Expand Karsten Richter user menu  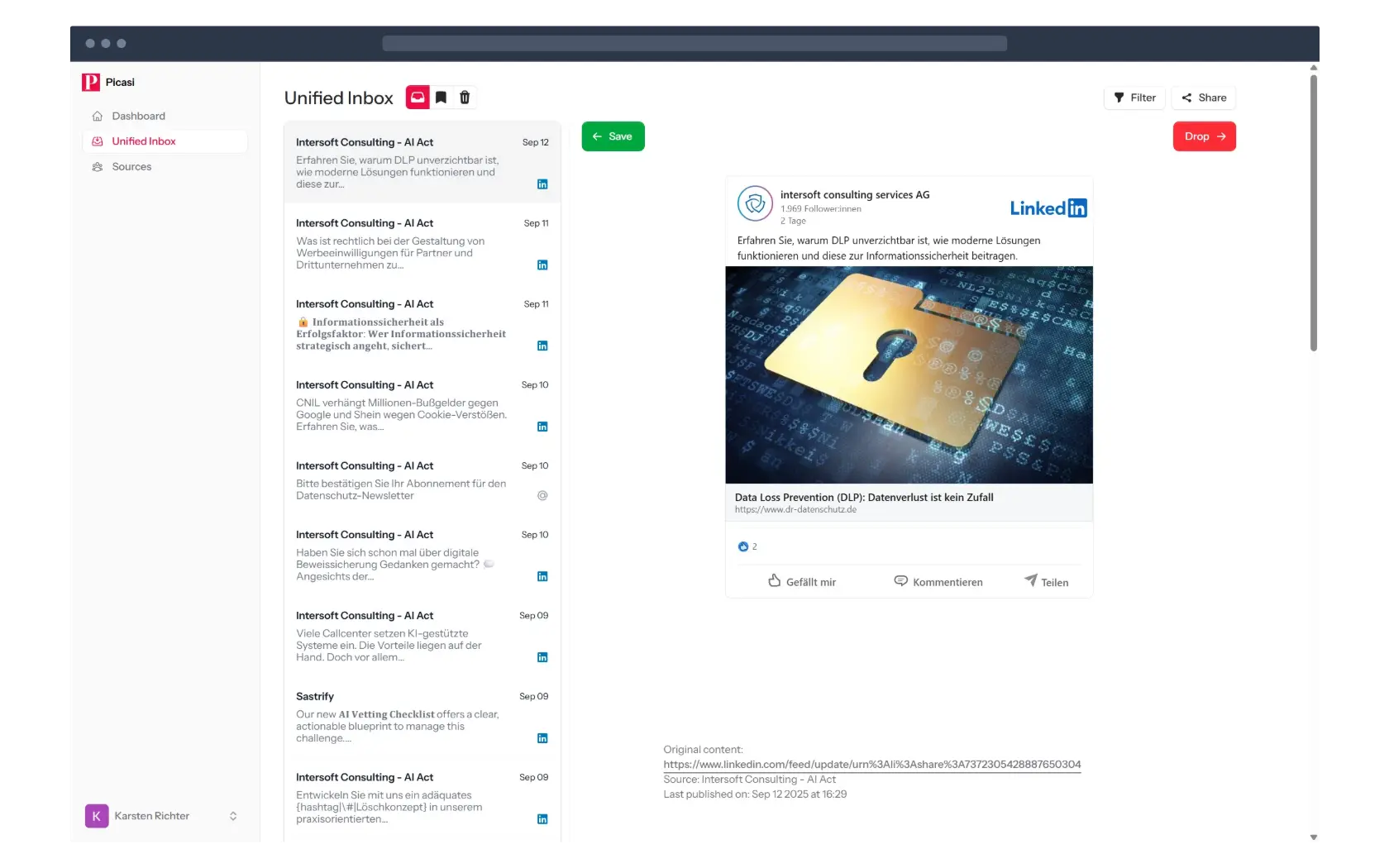(233, 817)
